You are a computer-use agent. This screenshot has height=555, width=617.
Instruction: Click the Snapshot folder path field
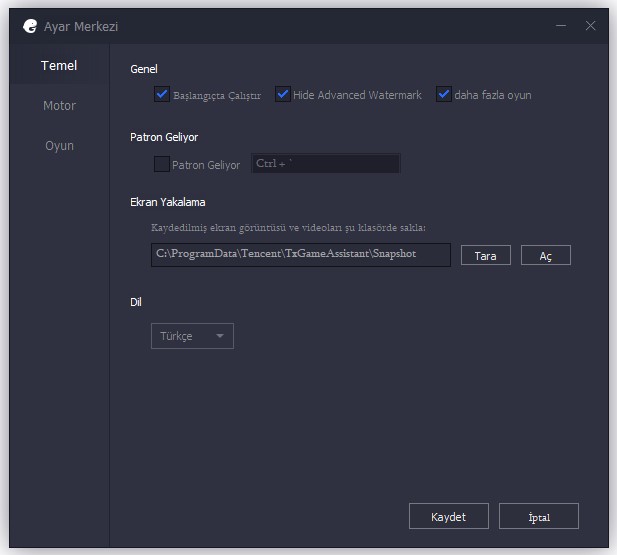pos(300,255)
